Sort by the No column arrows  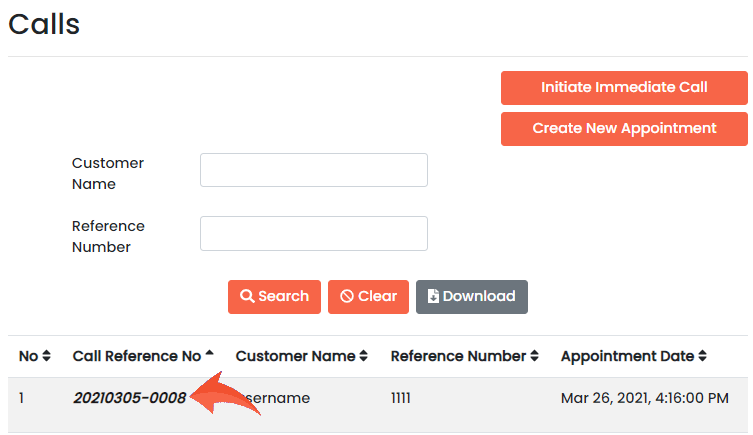pos(46,357)
